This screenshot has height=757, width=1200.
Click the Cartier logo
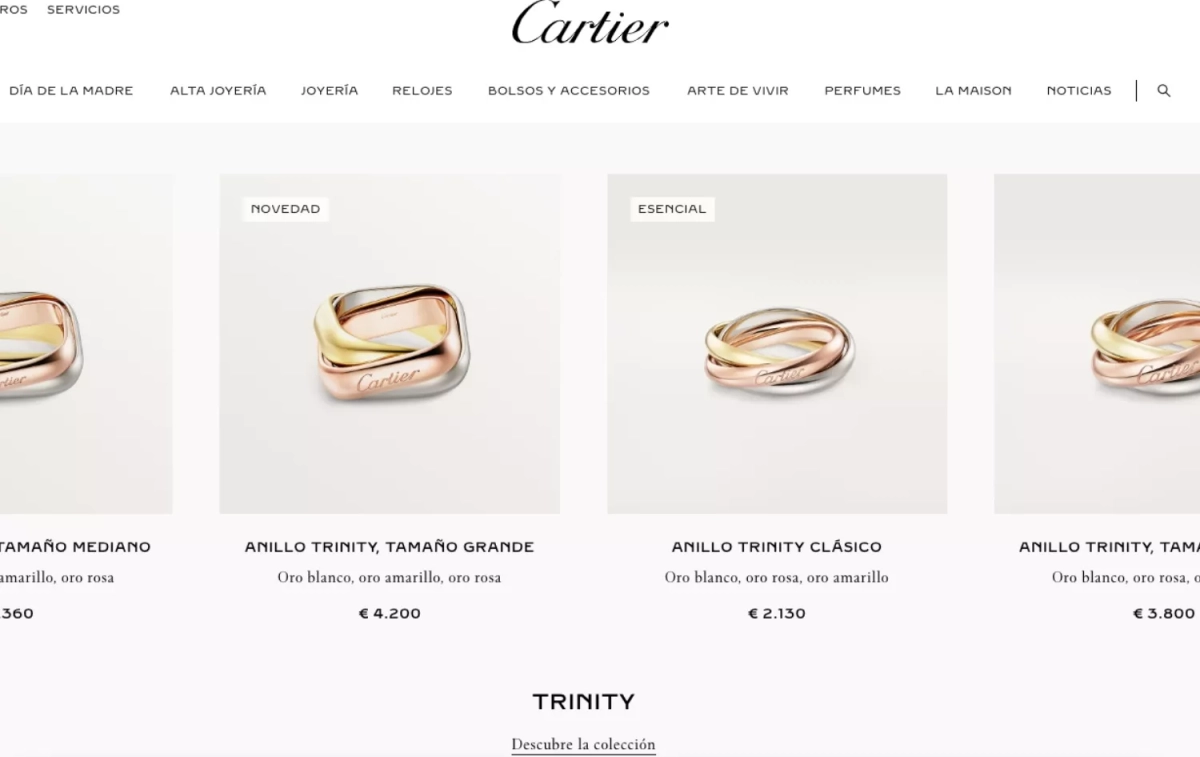pos(590,23)
